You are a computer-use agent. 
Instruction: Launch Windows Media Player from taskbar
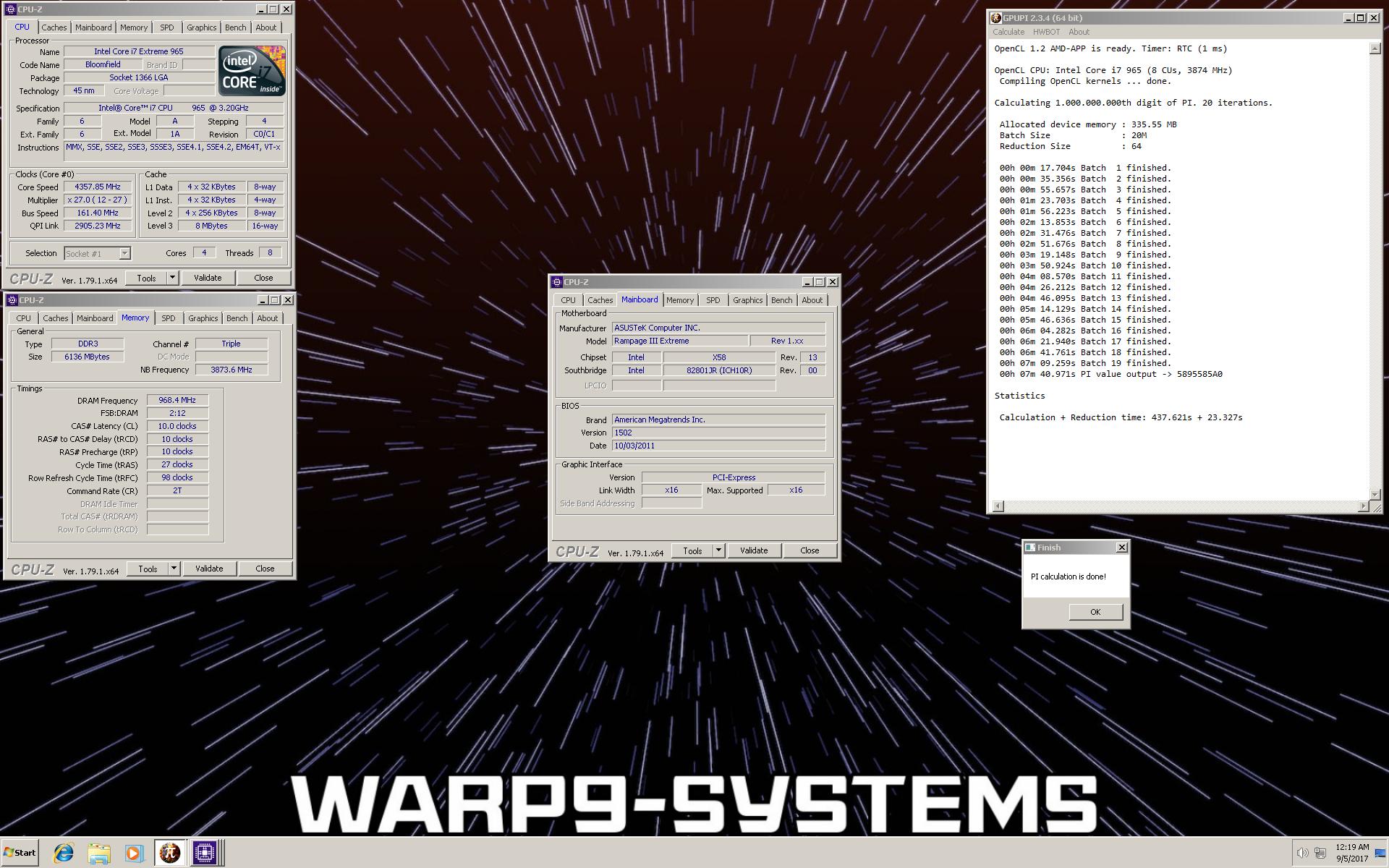[x=134, y=853]
